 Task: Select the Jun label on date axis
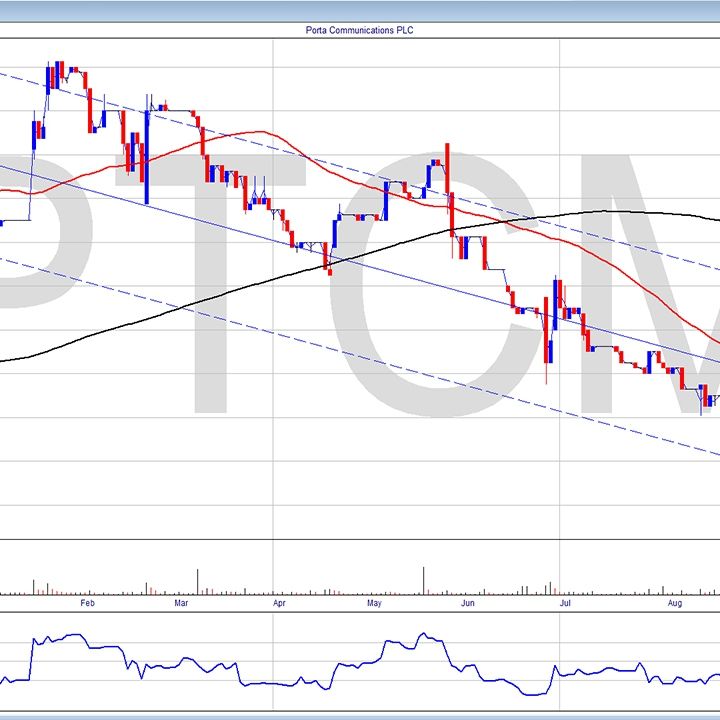467,604
